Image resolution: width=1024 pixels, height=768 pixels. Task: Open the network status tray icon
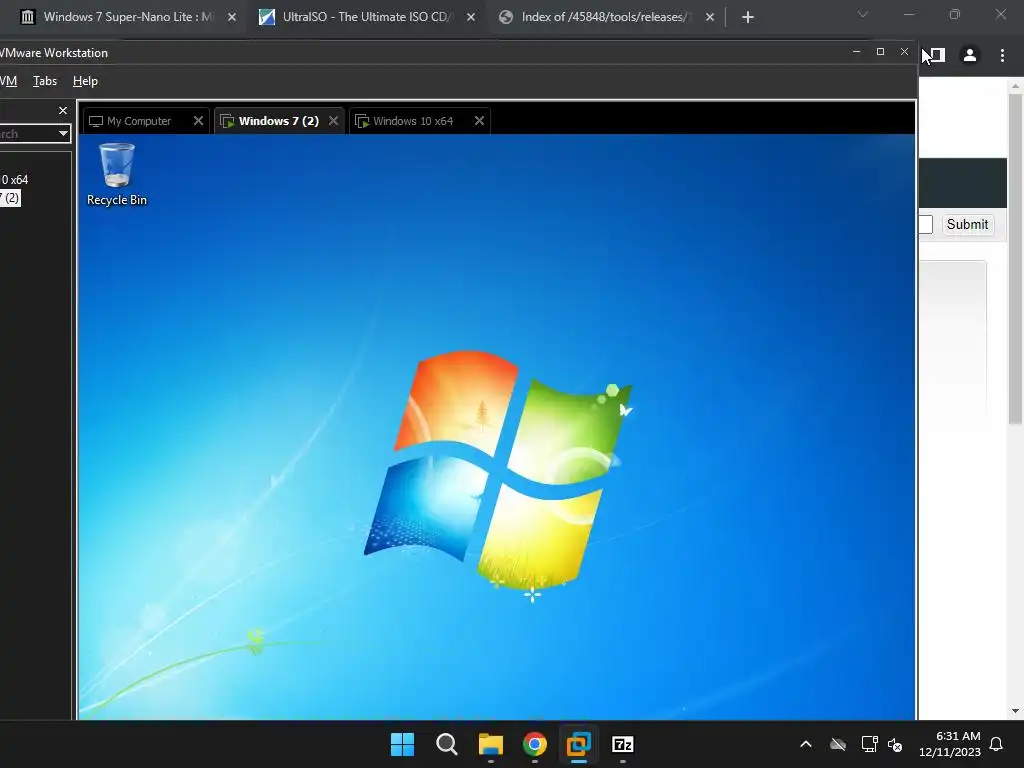click(x=869, y=744)
